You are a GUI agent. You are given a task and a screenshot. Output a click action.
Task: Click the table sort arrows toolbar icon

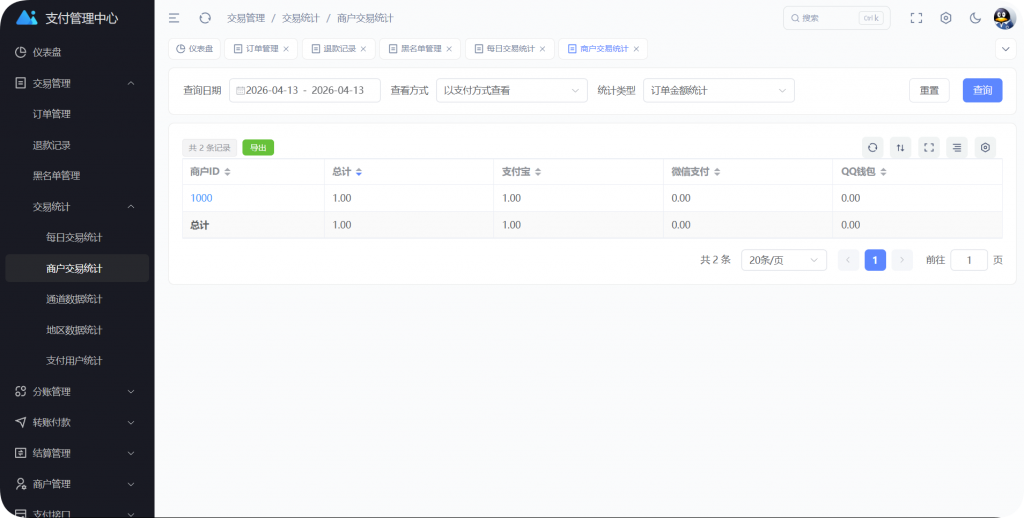pos(900,148)
